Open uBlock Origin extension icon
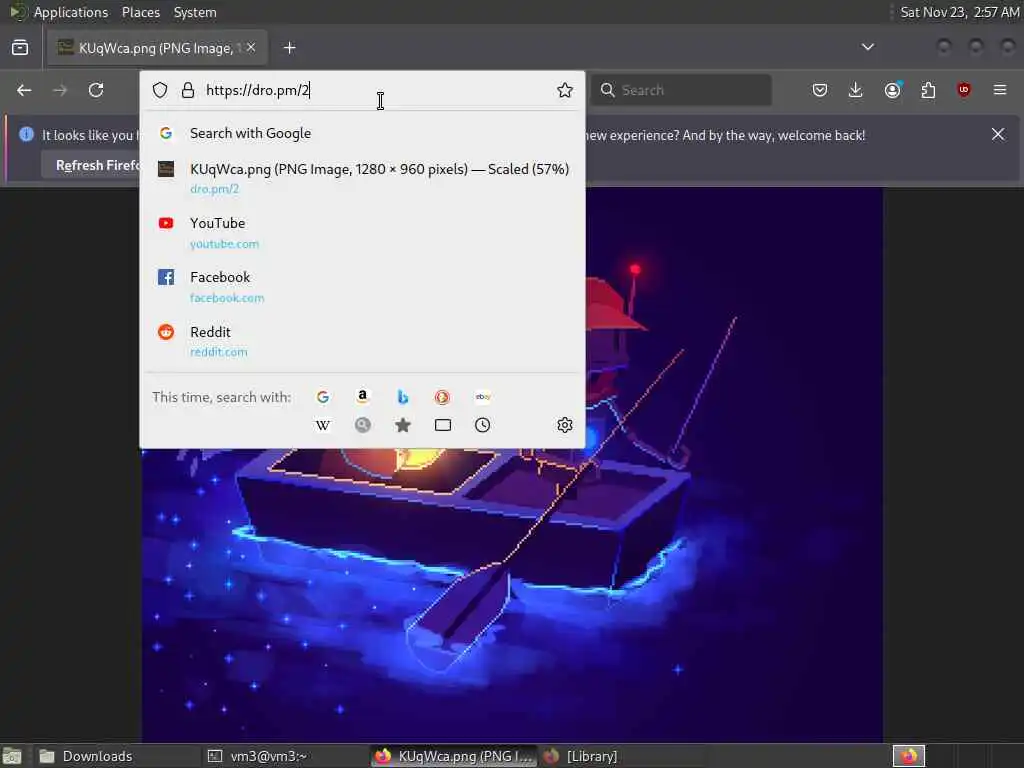Viewport: 1024px width, 768px height. (x=964, y=89)
